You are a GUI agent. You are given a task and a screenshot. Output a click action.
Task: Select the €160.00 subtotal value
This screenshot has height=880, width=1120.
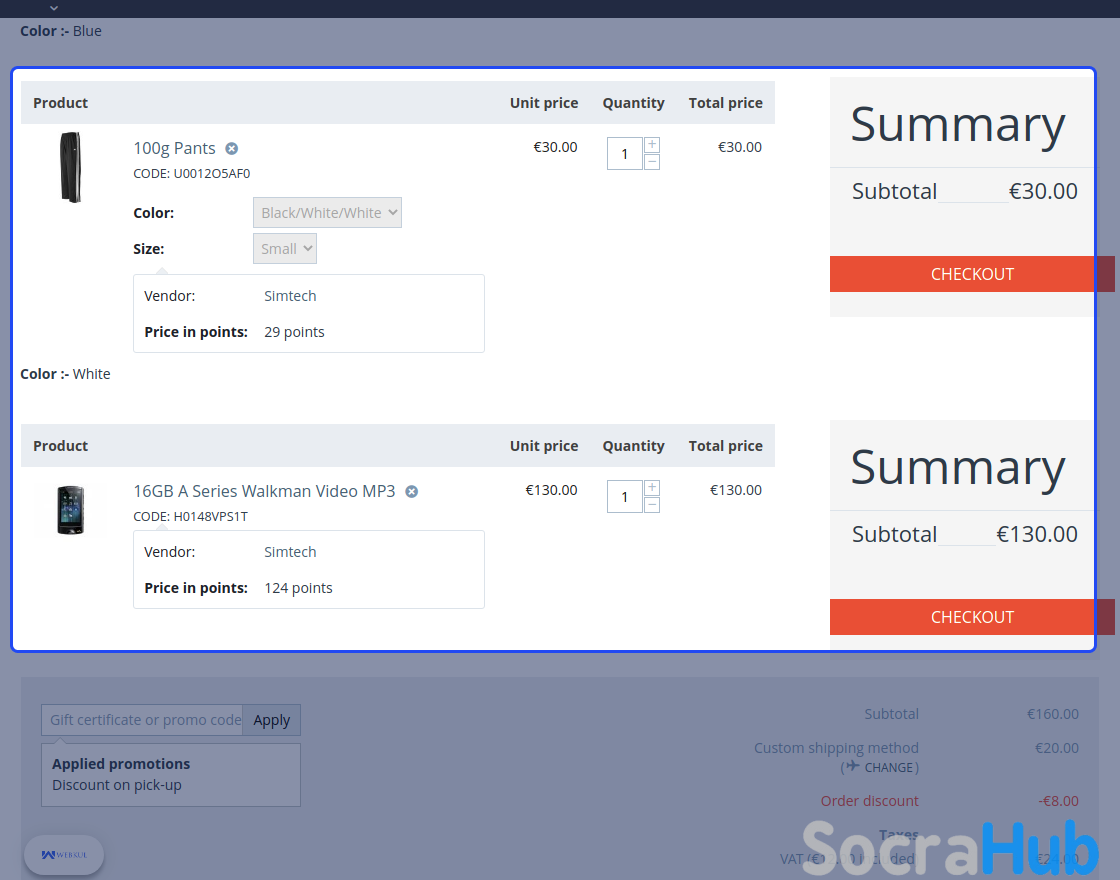click(x=1053, y=714)
